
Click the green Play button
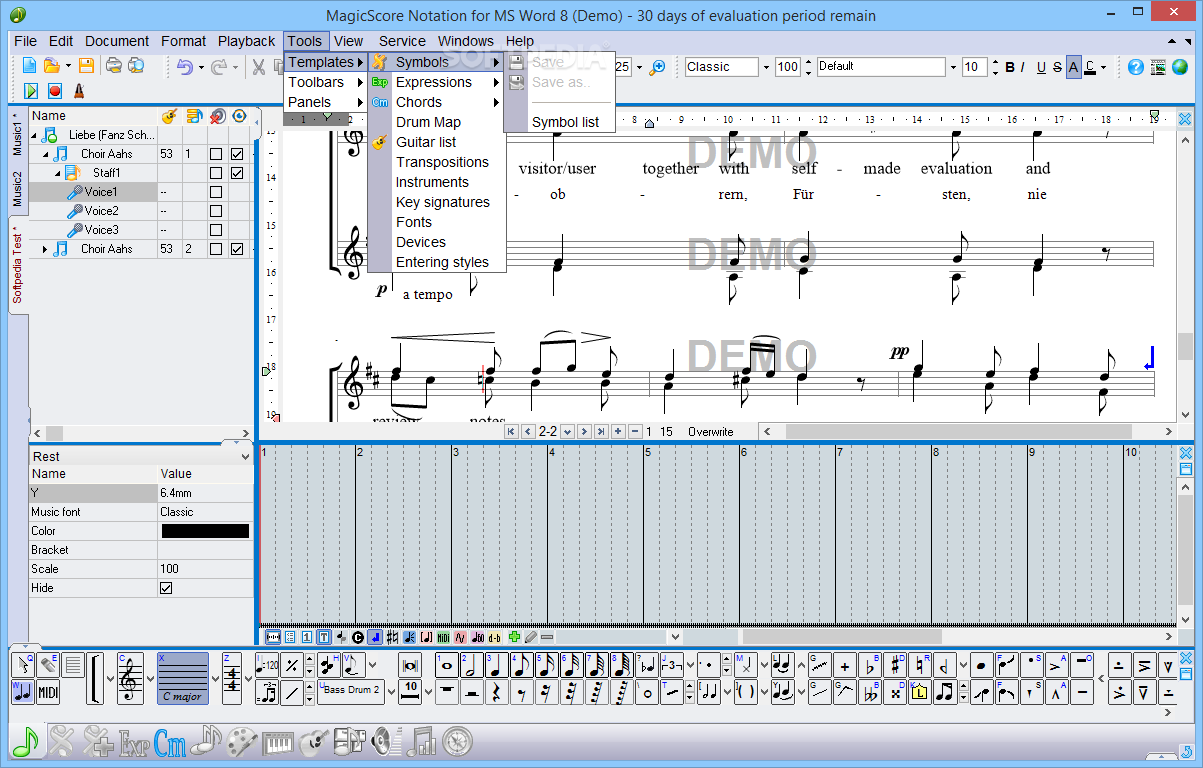point(30,91)
